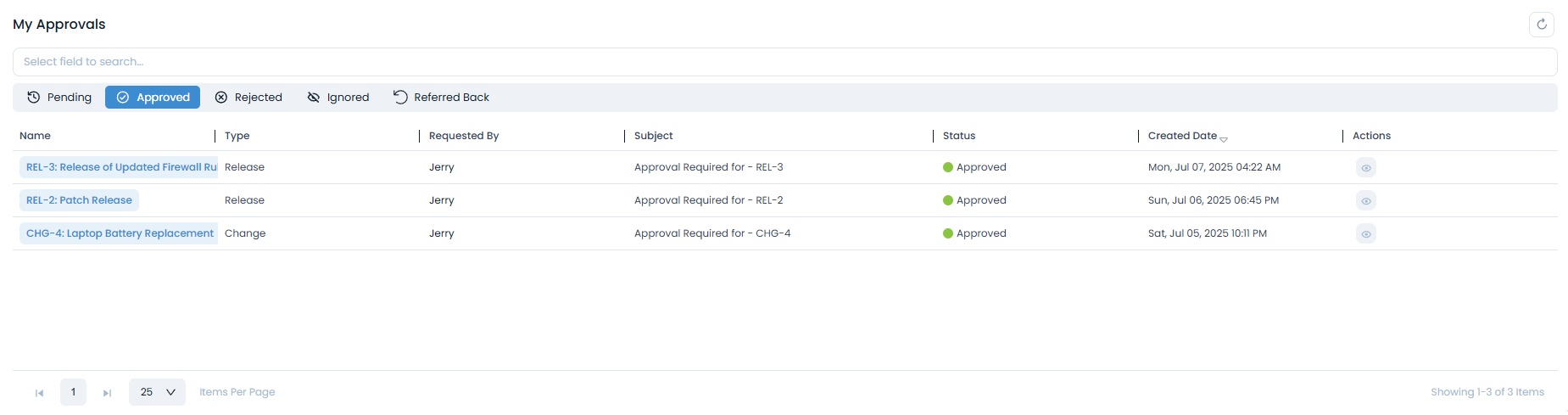1568x415 pixels.
Task: View details eye icon for REL-3 row
Action: (x=1365, y=168)
